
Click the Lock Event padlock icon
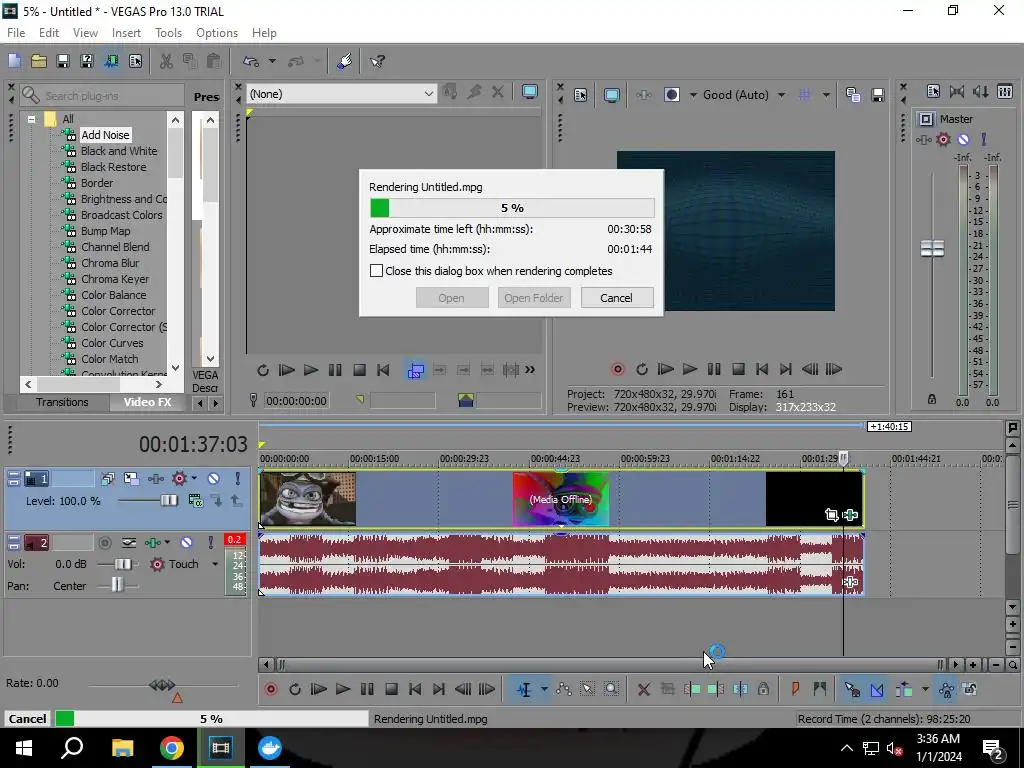tap(763, 689)
